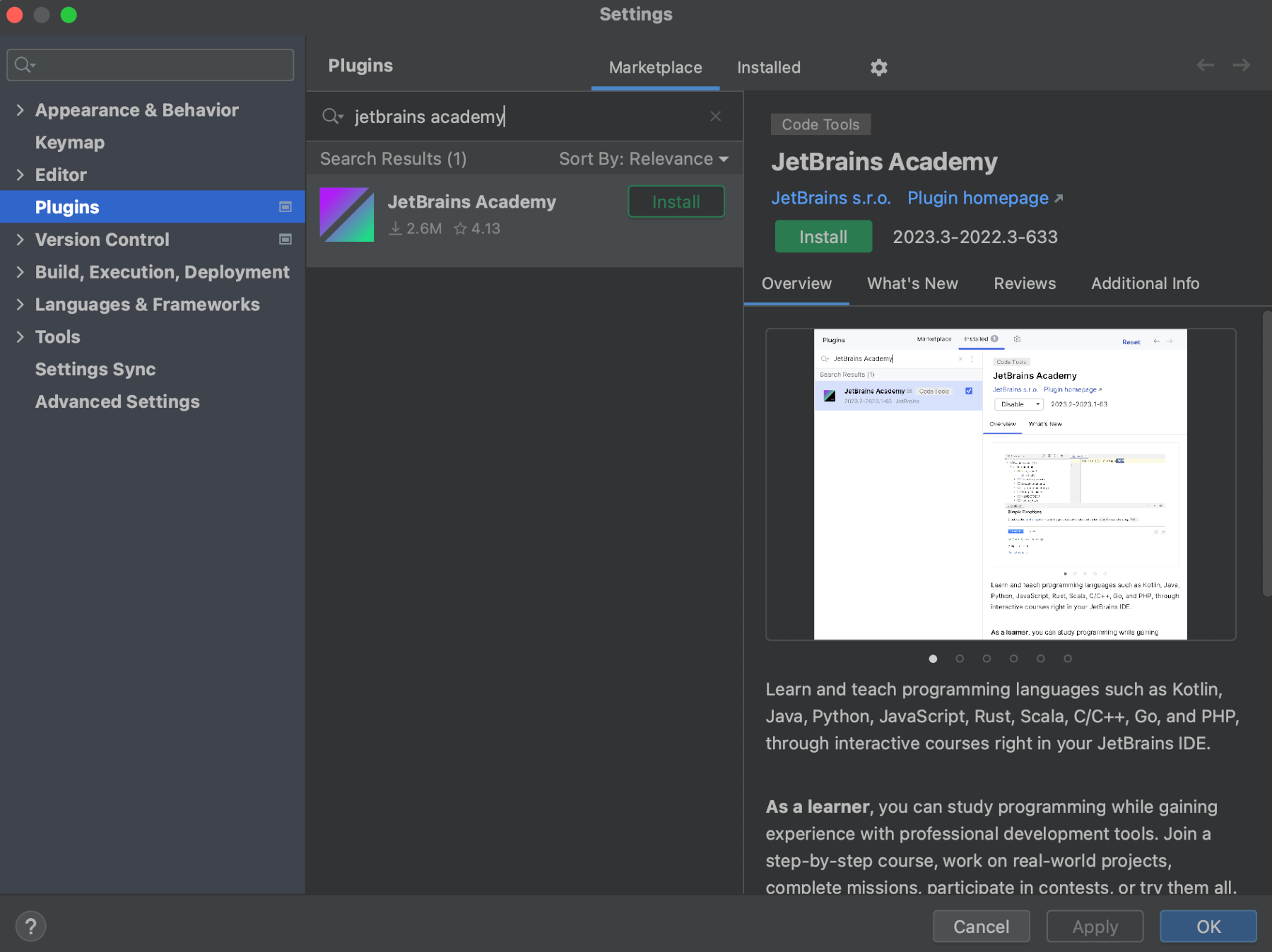This screenshot has width=1272, height=952.
Task: Click the indicator icon next to Version Control
Action: point(285,240)
